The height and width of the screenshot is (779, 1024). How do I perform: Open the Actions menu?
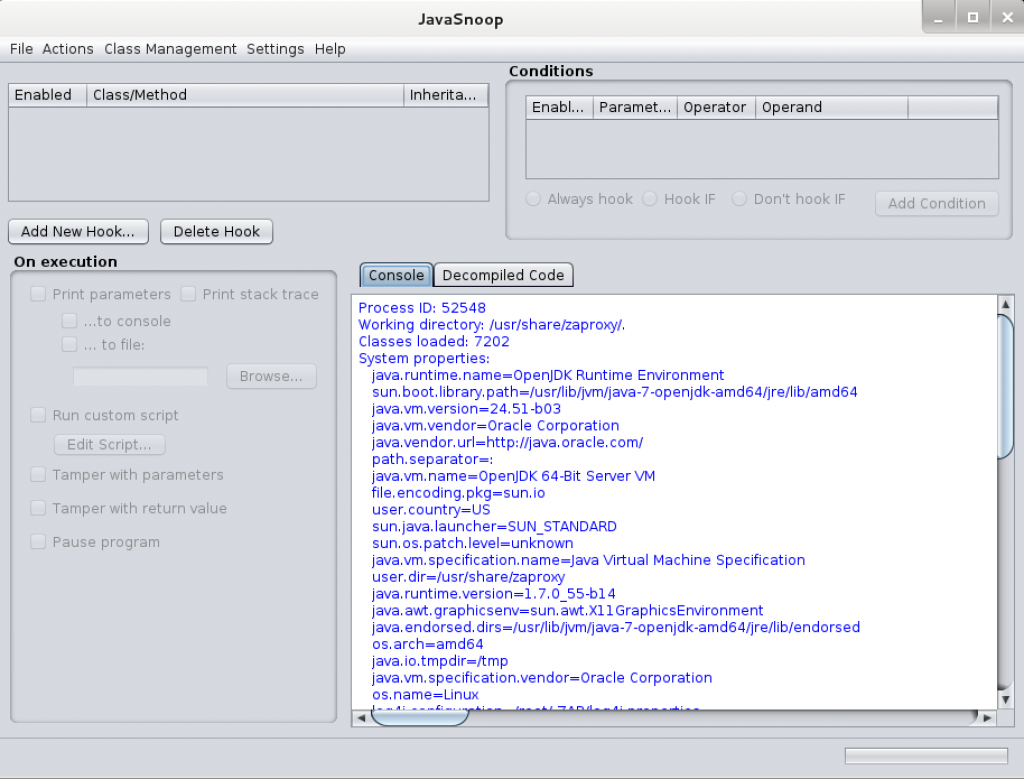pyautogui.click(x=68, y=49)
